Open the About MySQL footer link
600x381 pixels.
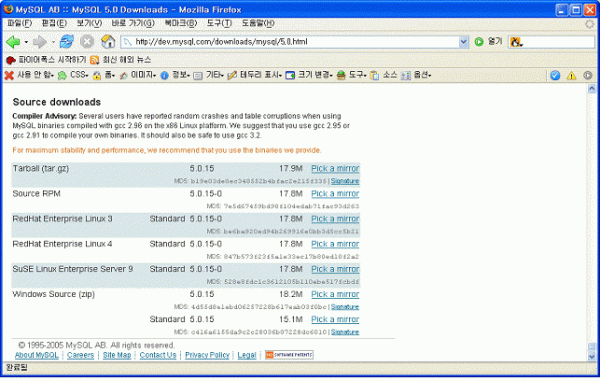[37, 355]
